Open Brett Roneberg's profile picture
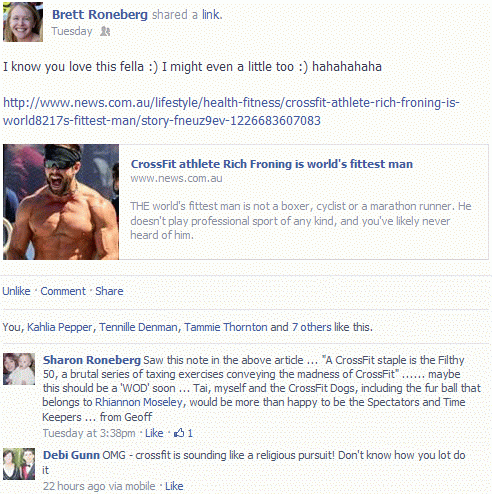Image resolution: width=492 pixels, height=494 pixels. pyautogui.click(x=23, y=22)
